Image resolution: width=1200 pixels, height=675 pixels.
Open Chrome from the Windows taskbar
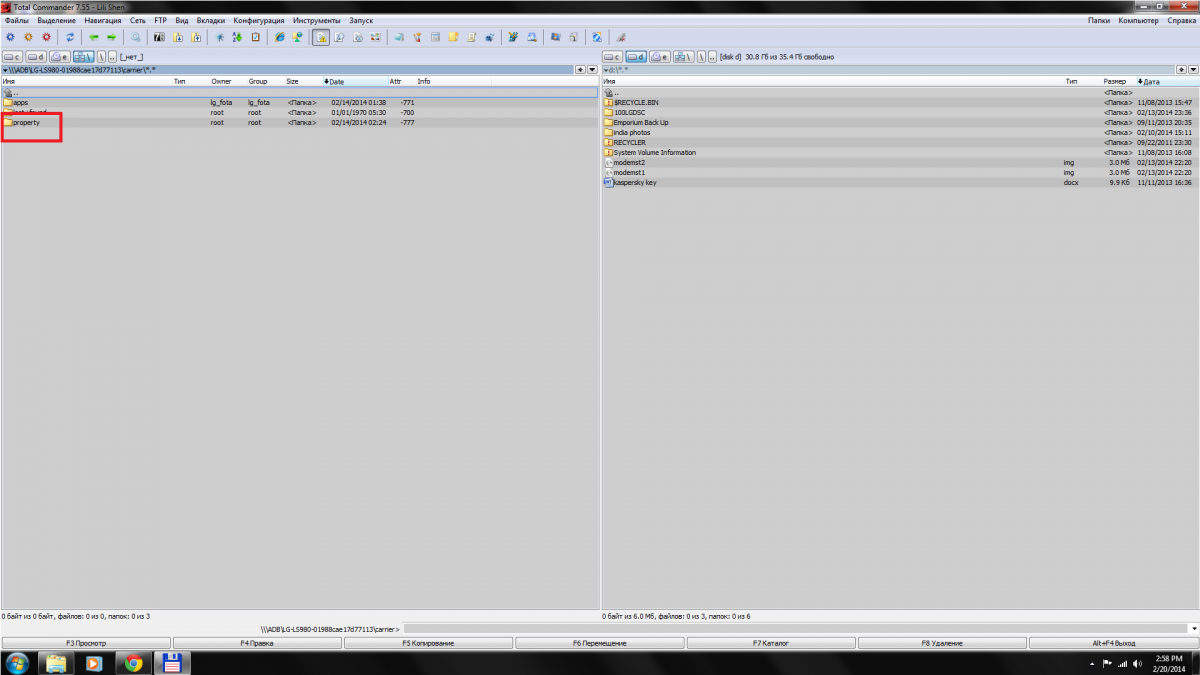(133, 663)
